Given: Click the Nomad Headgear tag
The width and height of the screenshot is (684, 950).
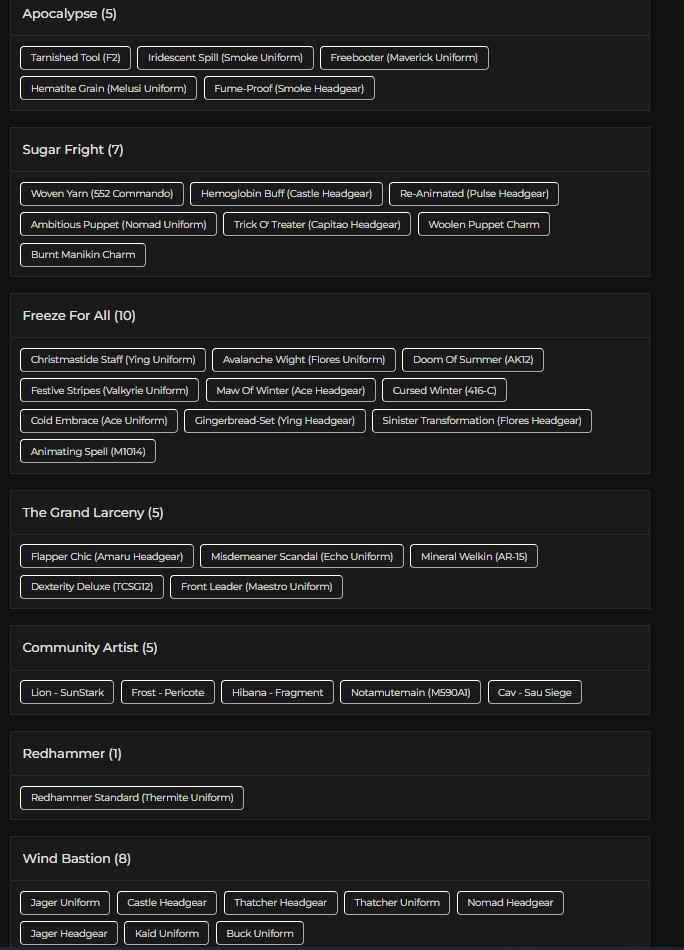Looking at the screenshot, I should (x=510, y=903).
